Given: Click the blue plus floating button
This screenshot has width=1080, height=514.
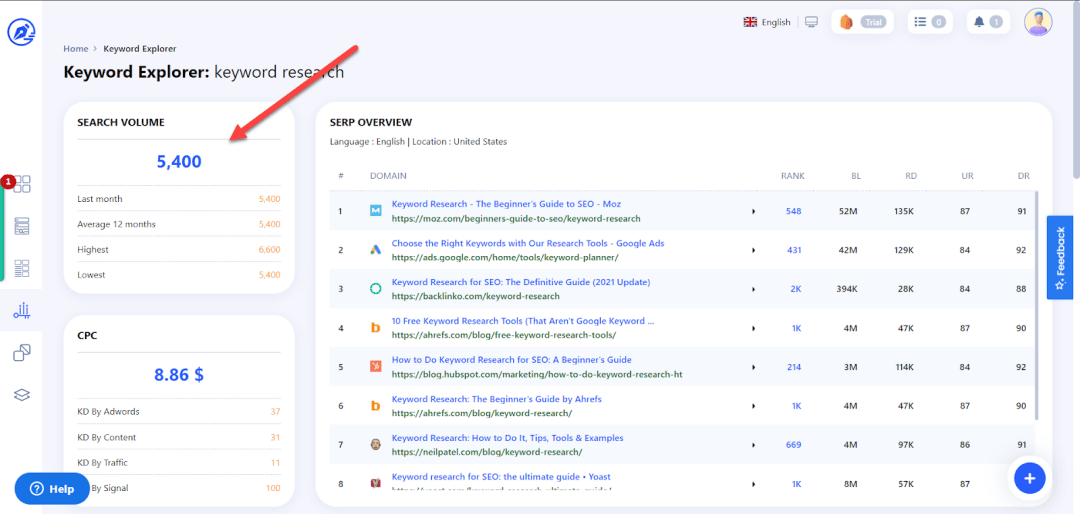Looking at the screenshot, I should coord(1029,477).
